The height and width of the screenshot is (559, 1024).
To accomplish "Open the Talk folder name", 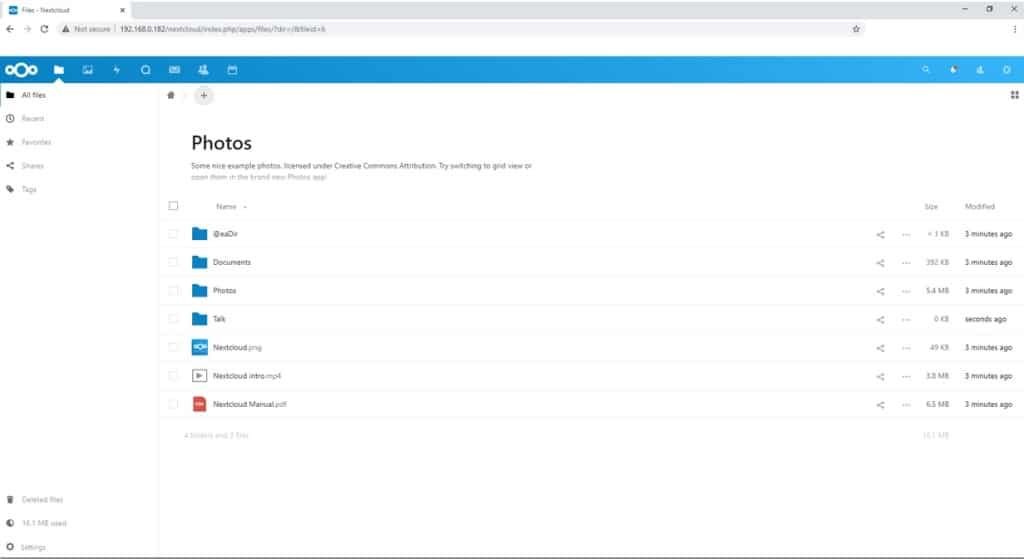I will (x=219, y=319).
